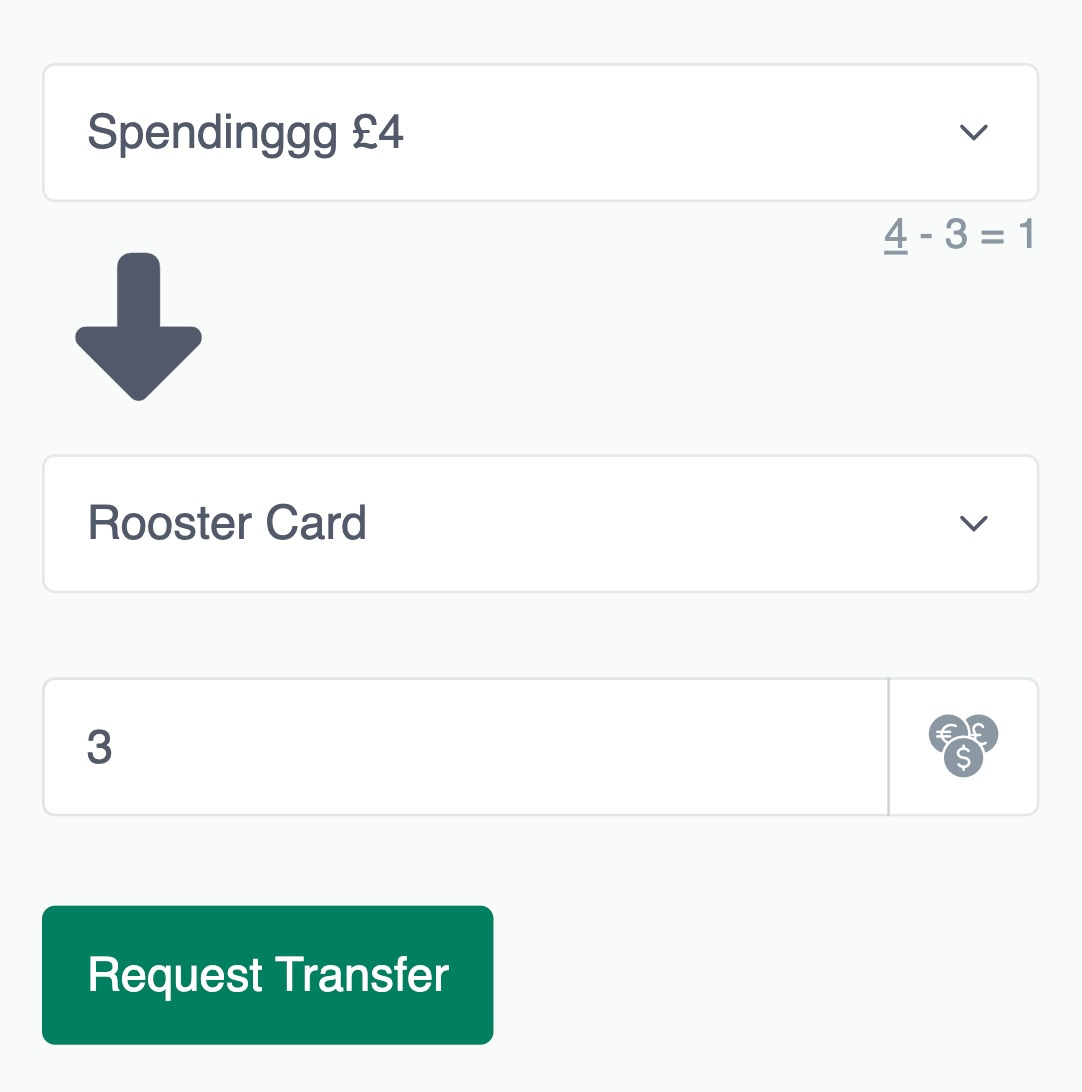Focus the amount field containing 3
The height and width of the screenshot is (1092, 1082).
tap(466, 747)
